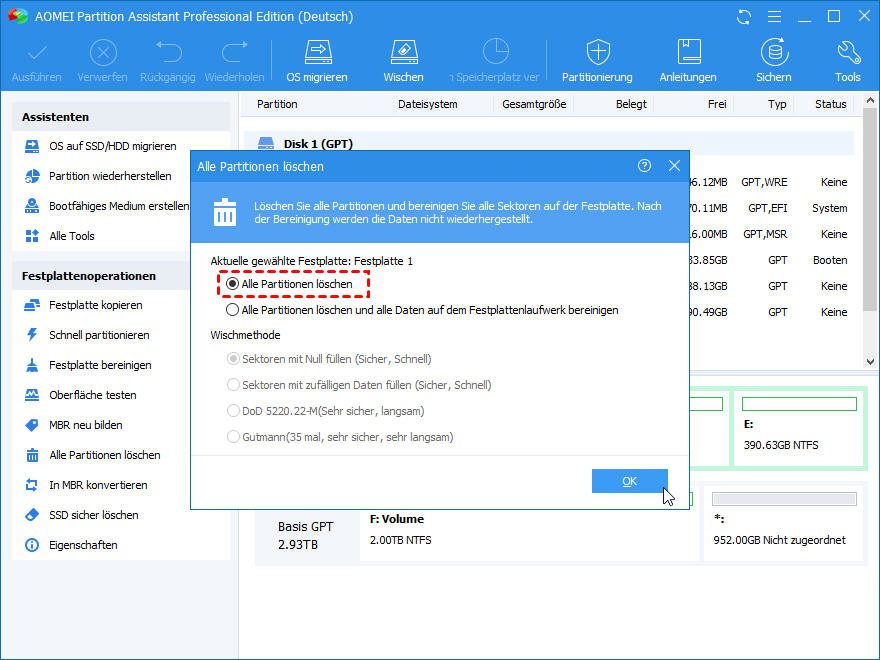Viewport: 880px width, 660px height.
Task: Click the Status column header
Action: [831, 104]
